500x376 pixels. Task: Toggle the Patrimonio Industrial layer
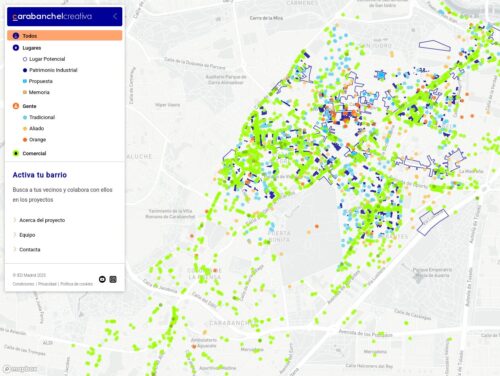point(50,70)
